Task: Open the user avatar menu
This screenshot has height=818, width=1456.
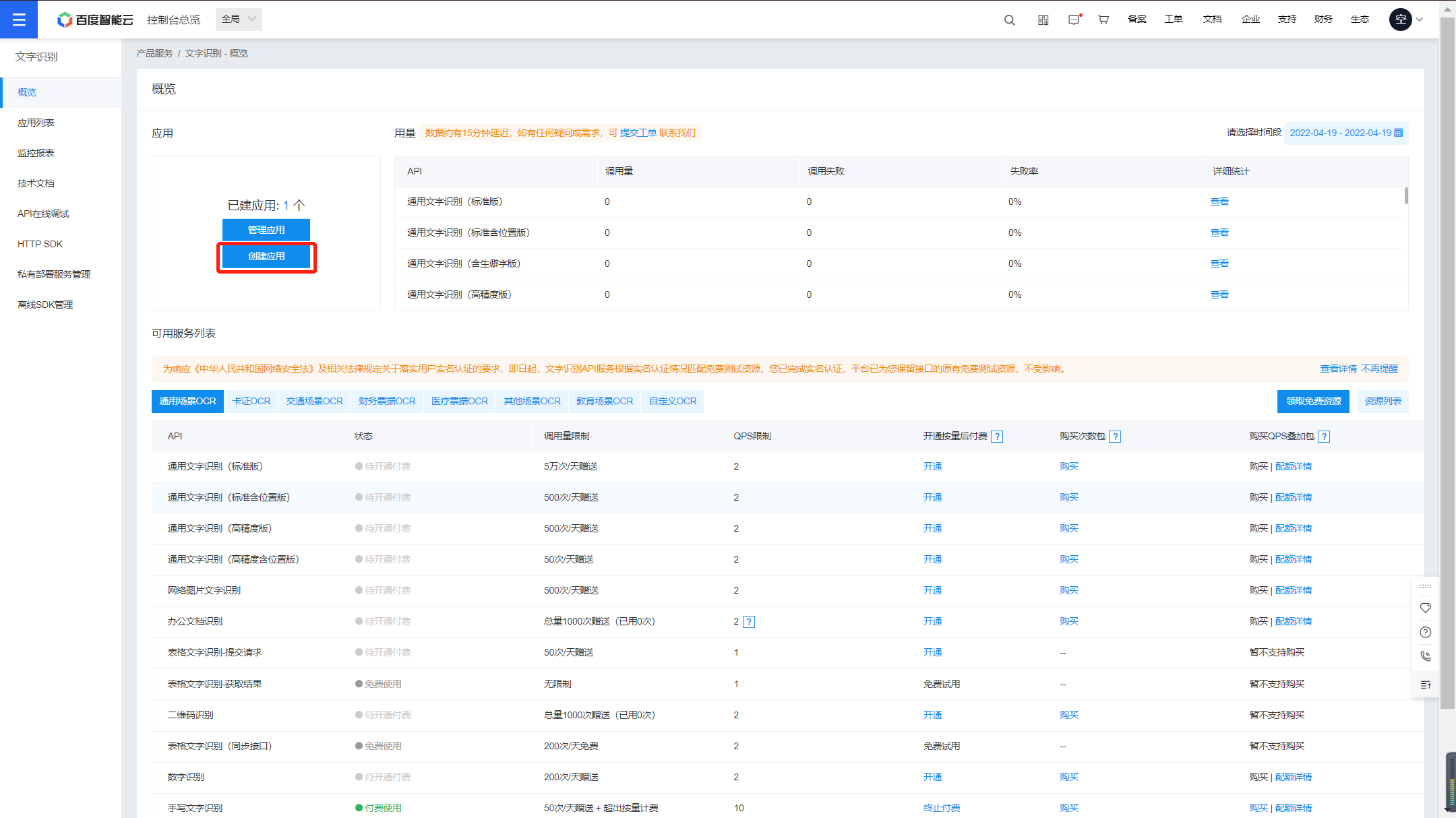Action: point(1401,20)
